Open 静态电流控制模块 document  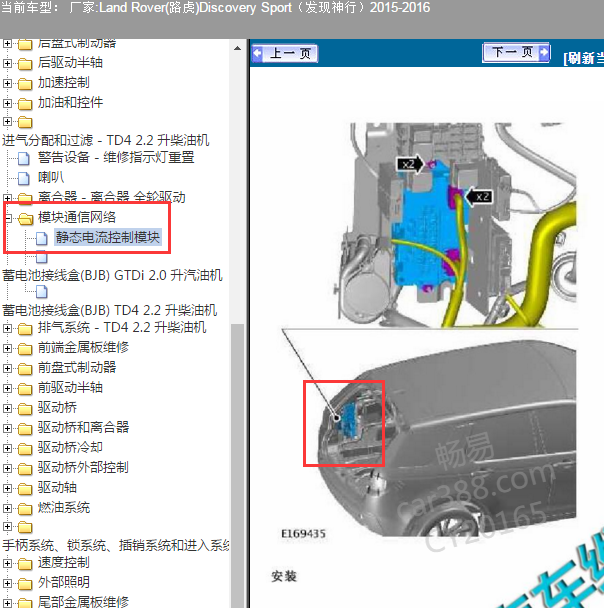click(107, 237)
